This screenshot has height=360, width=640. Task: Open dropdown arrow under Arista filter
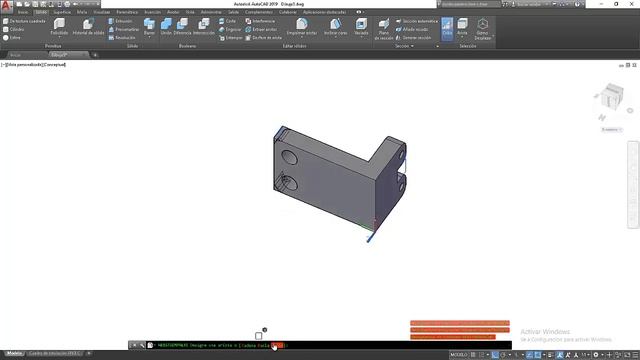(x=462, y=37)
